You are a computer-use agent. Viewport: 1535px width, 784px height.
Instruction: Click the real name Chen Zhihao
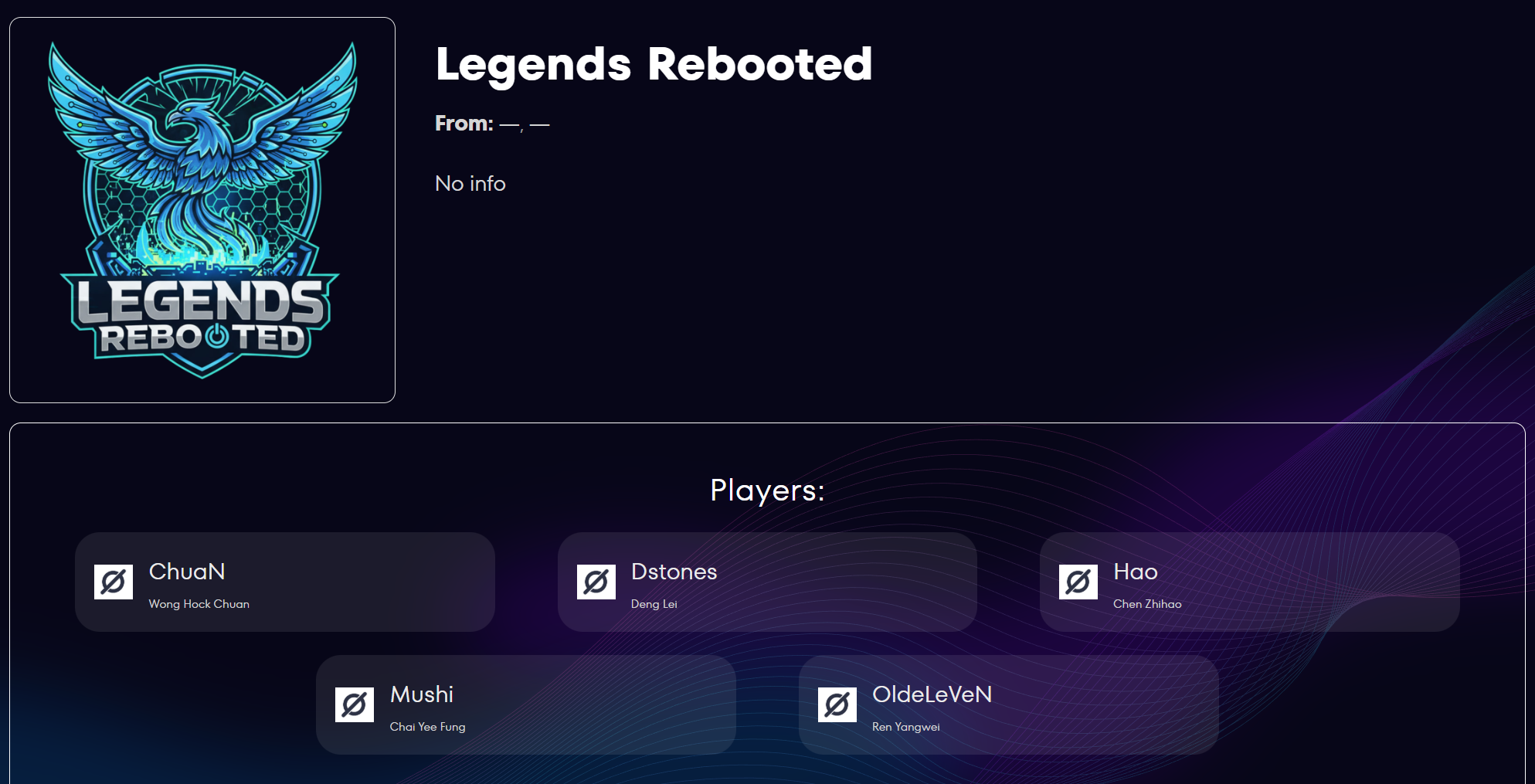1147,604
